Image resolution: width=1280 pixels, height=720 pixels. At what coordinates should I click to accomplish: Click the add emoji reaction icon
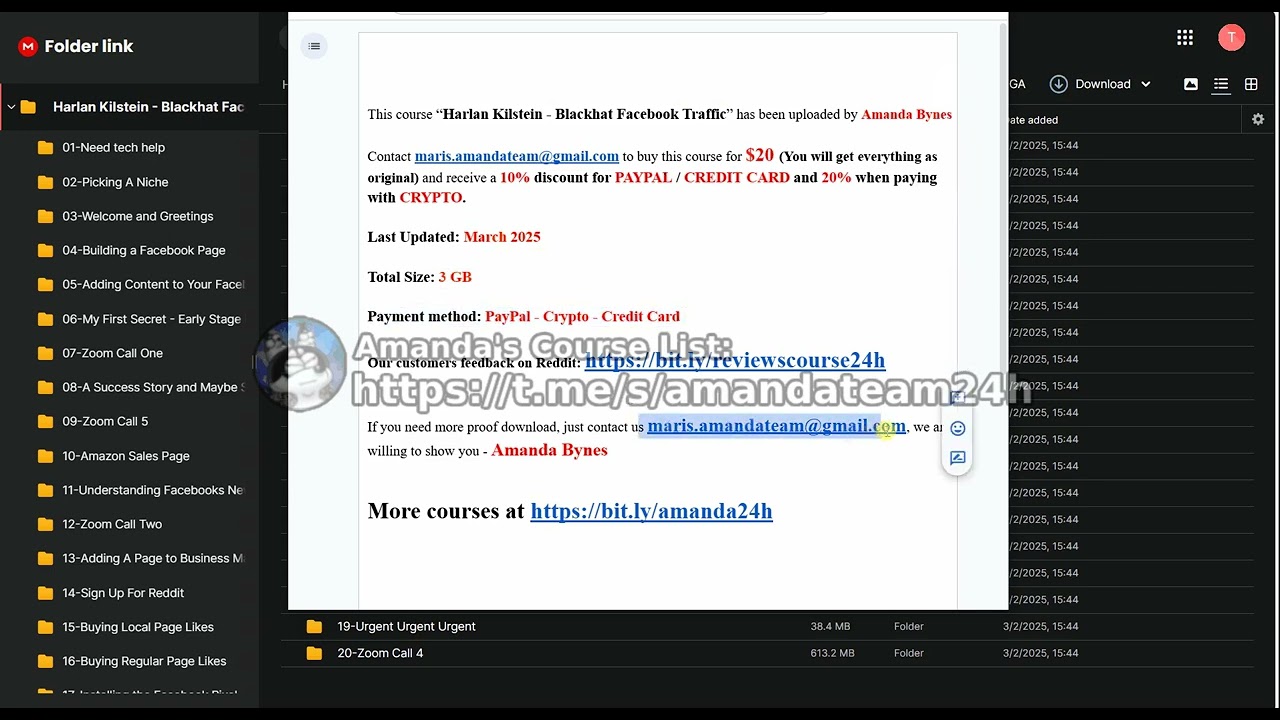click(958, 429)
